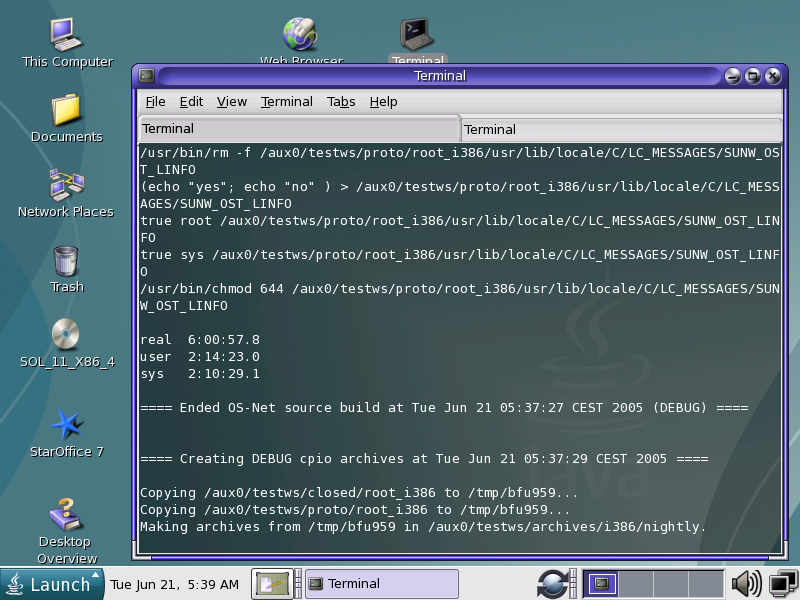The width and height of the screenshot is (800, 600).
Task: Click the Terminal window menu icon in title bar
Action: (x=147, y=76)
